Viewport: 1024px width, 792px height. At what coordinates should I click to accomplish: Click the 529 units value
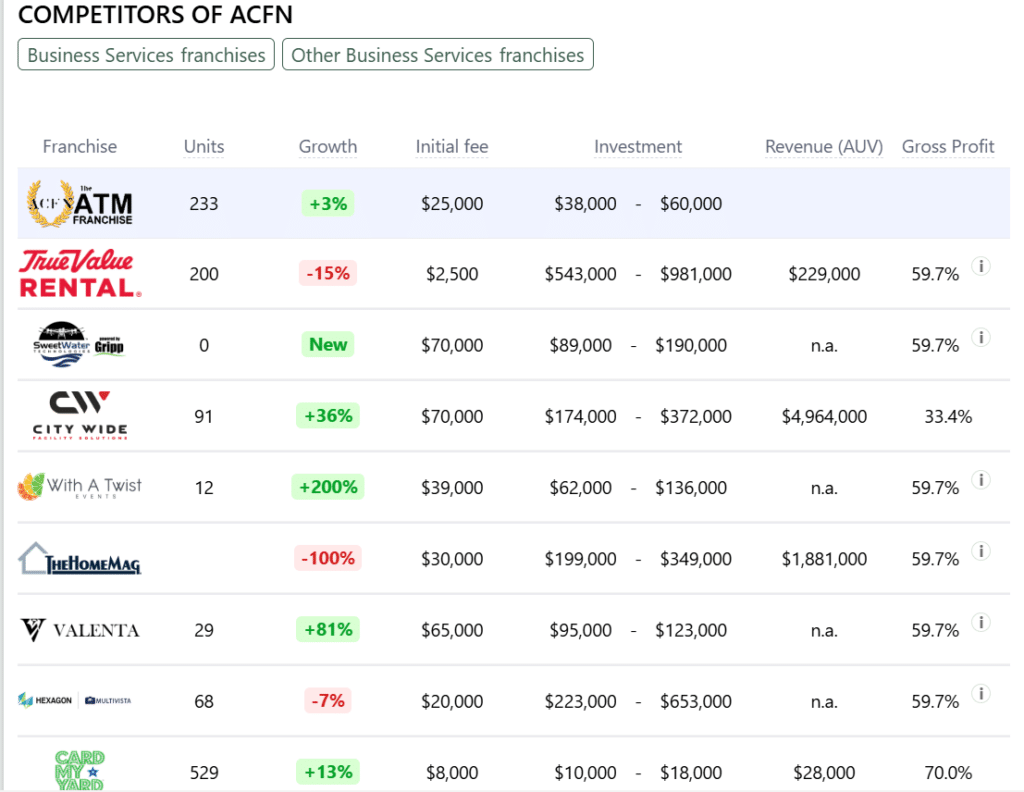coord(204,773)
